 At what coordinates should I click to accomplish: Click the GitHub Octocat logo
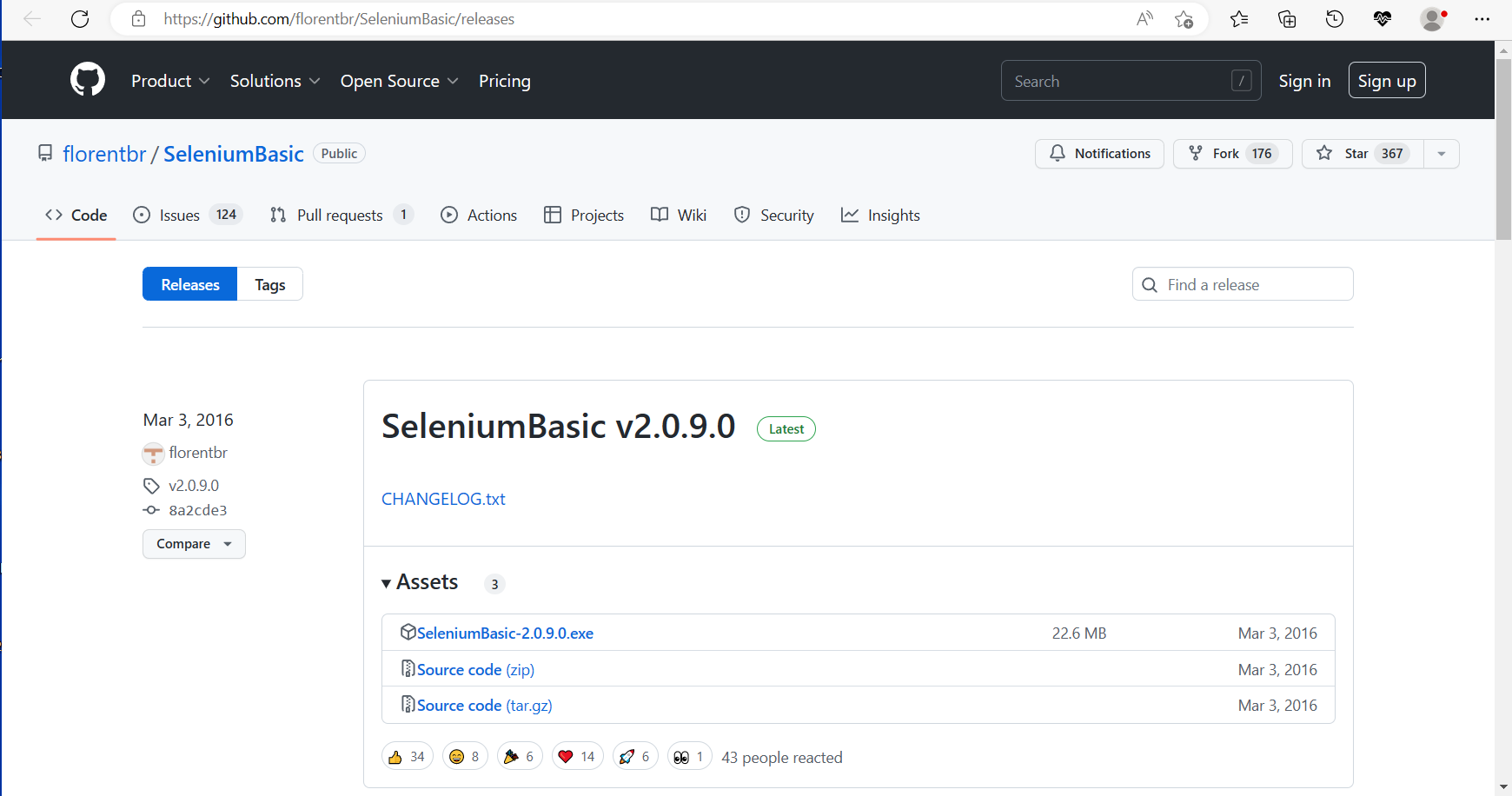click(x=88, y=80)
